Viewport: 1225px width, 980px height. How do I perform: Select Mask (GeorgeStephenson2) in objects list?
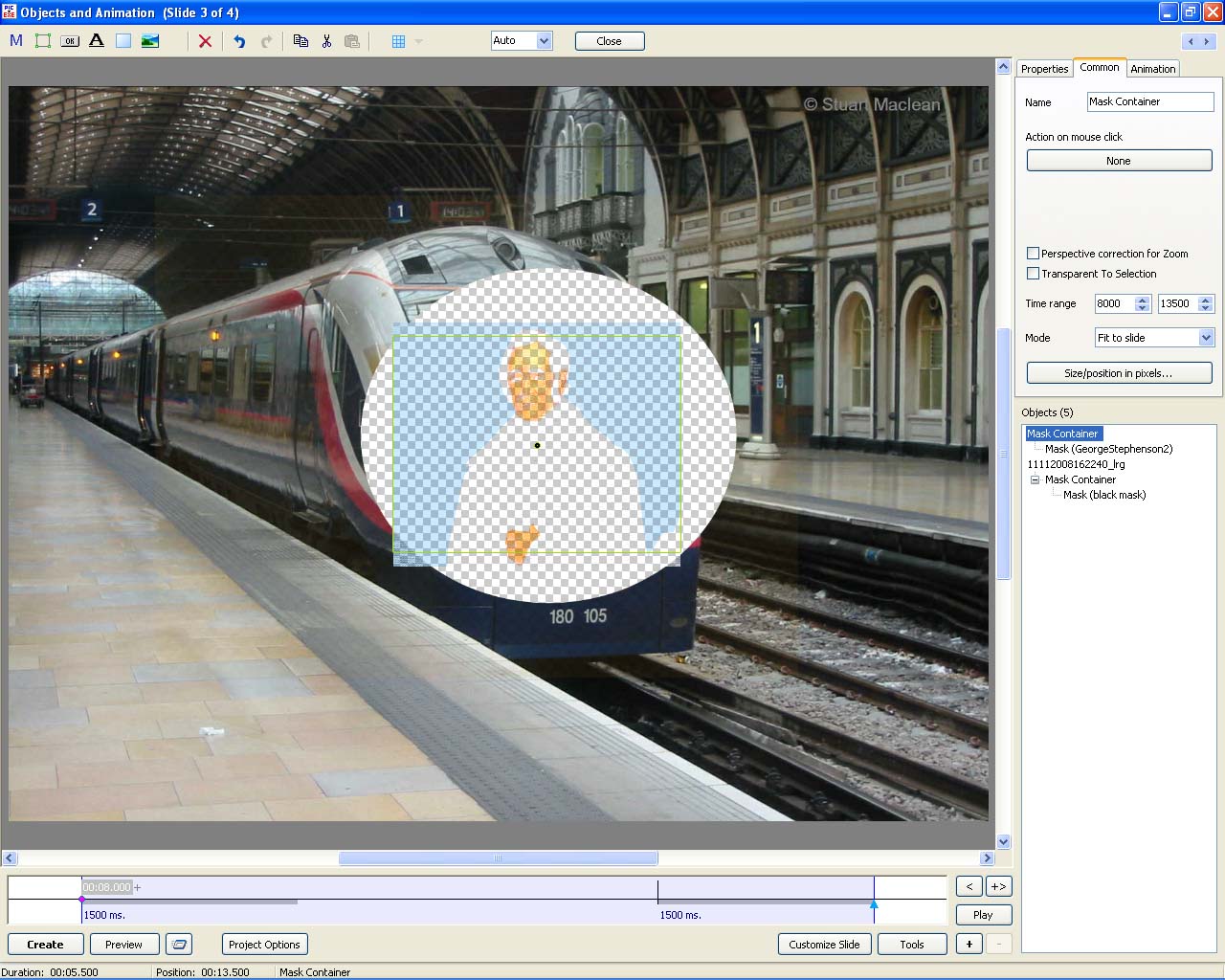pyautogui.click(x=1108, y=449)
